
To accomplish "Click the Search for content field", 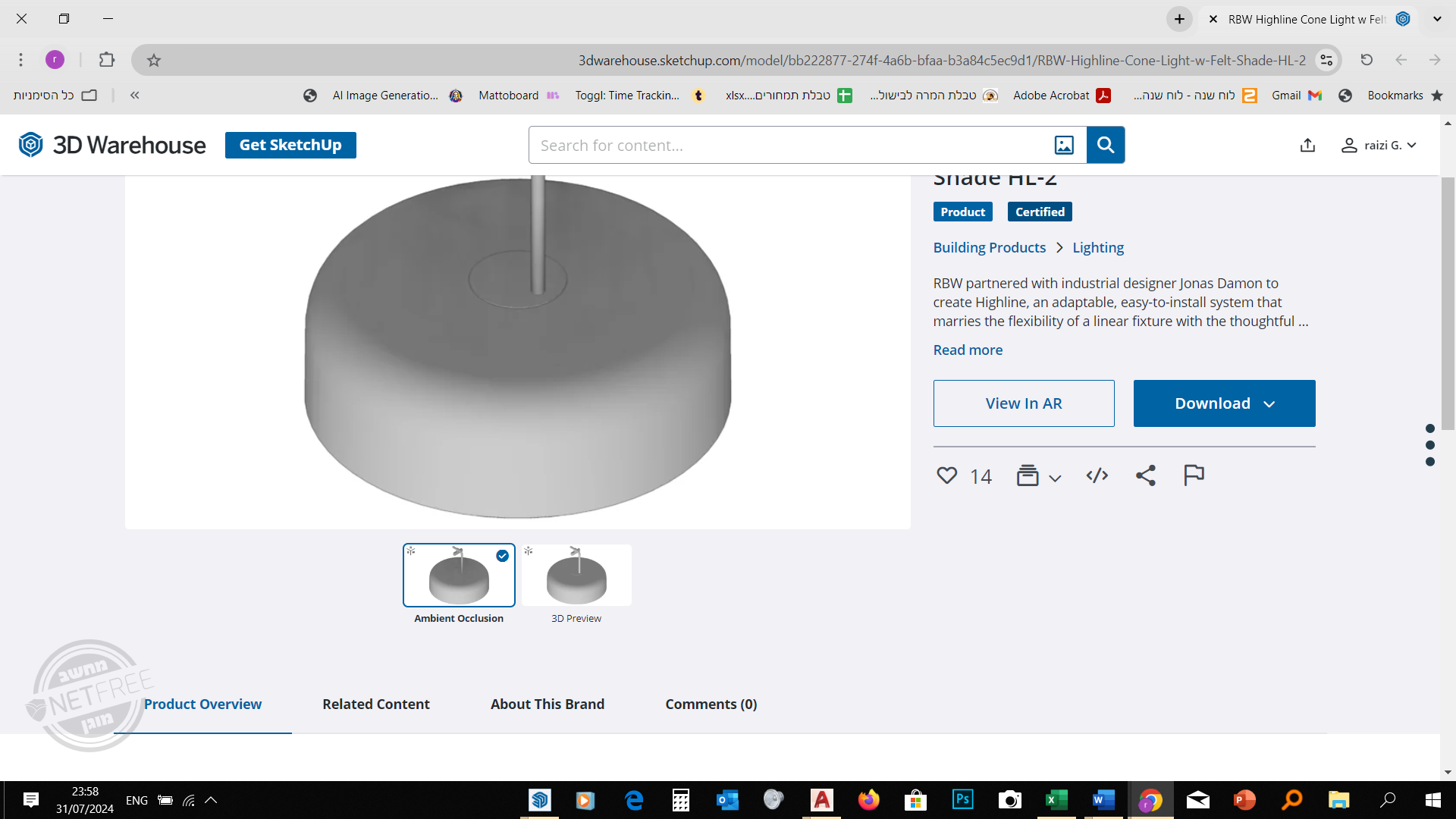I will point(789,145).
